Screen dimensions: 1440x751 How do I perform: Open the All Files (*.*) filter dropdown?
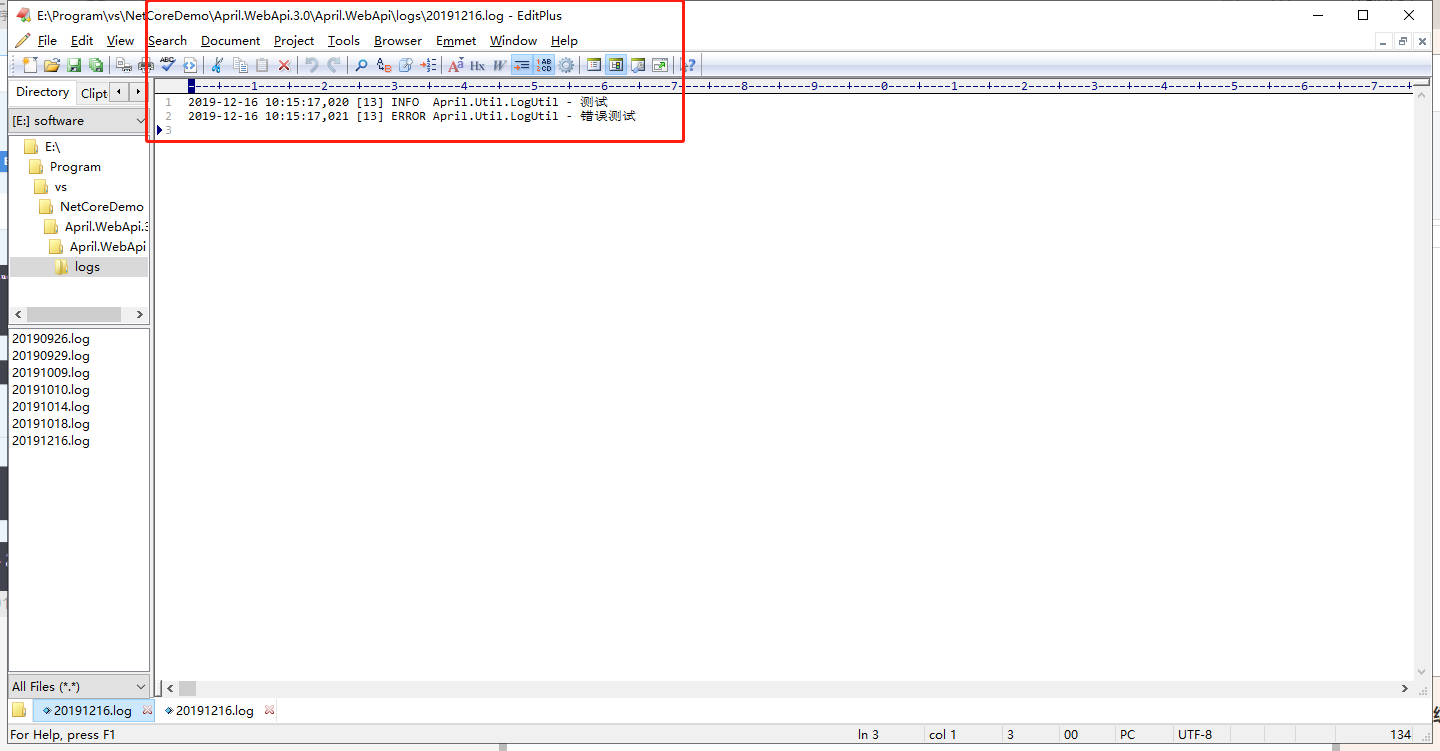(78, 686)
